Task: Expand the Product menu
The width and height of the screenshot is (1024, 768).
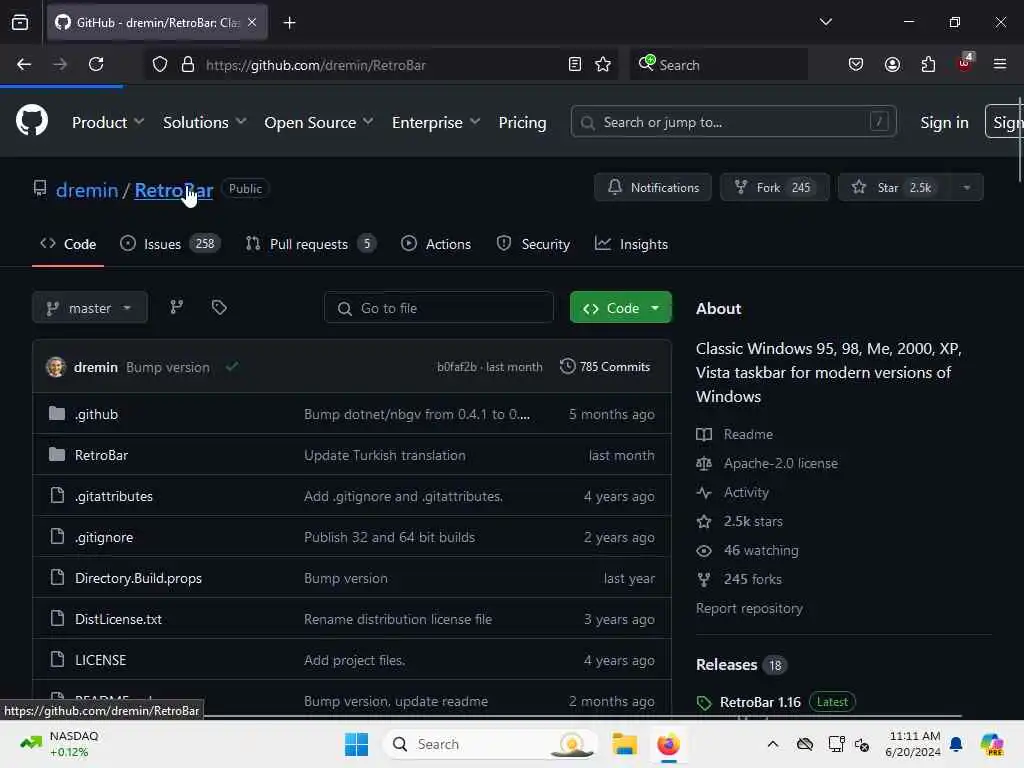Action: pos(108,122)
